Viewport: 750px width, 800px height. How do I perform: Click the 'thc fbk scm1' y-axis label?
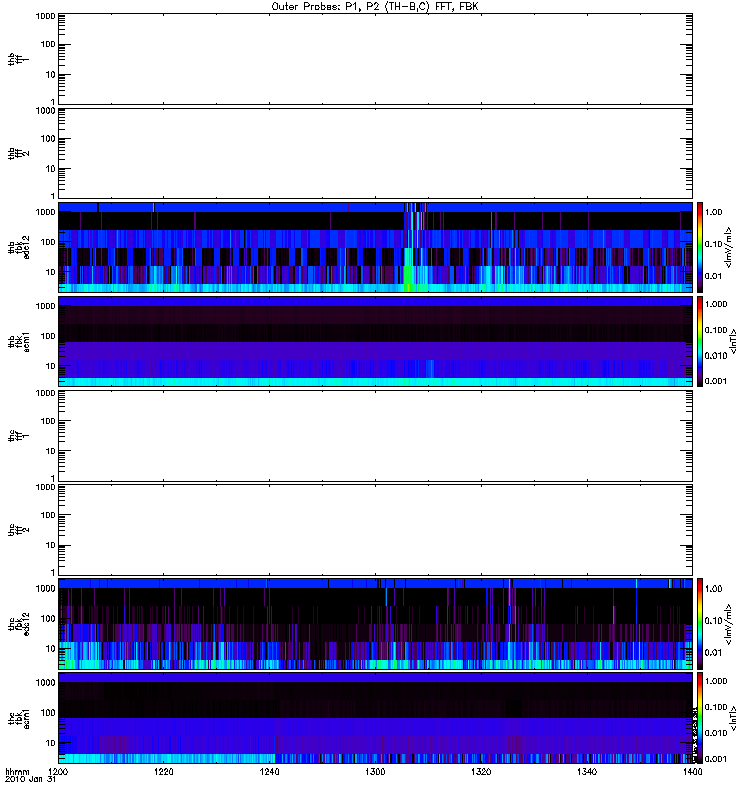[x=19, y=718]
